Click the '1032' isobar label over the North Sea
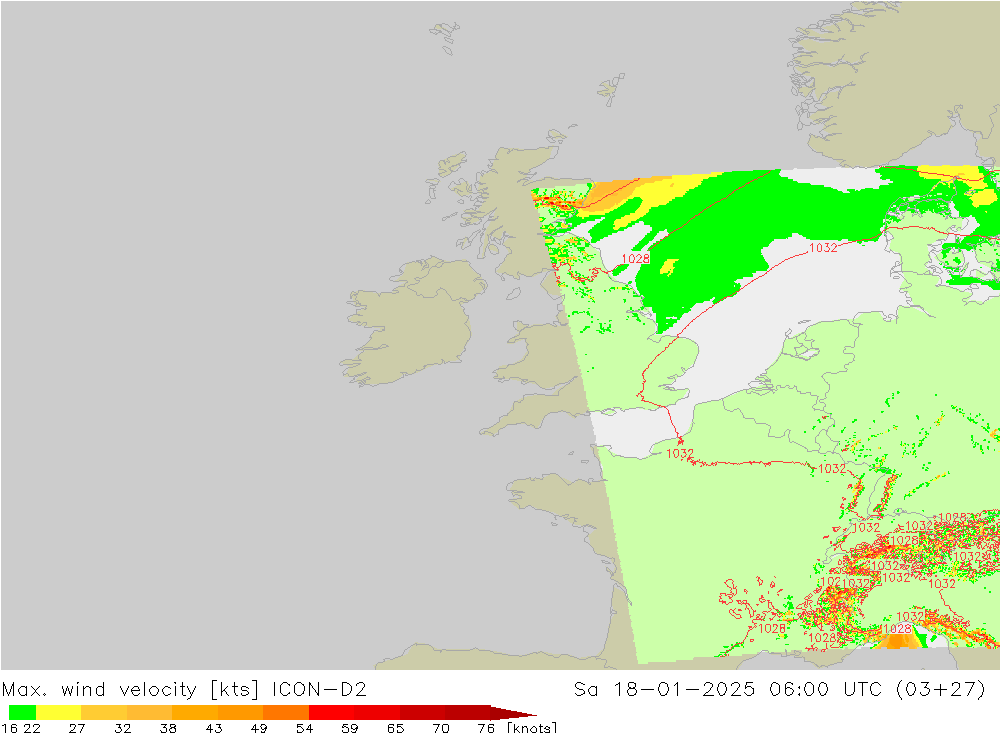 [823, 248]
